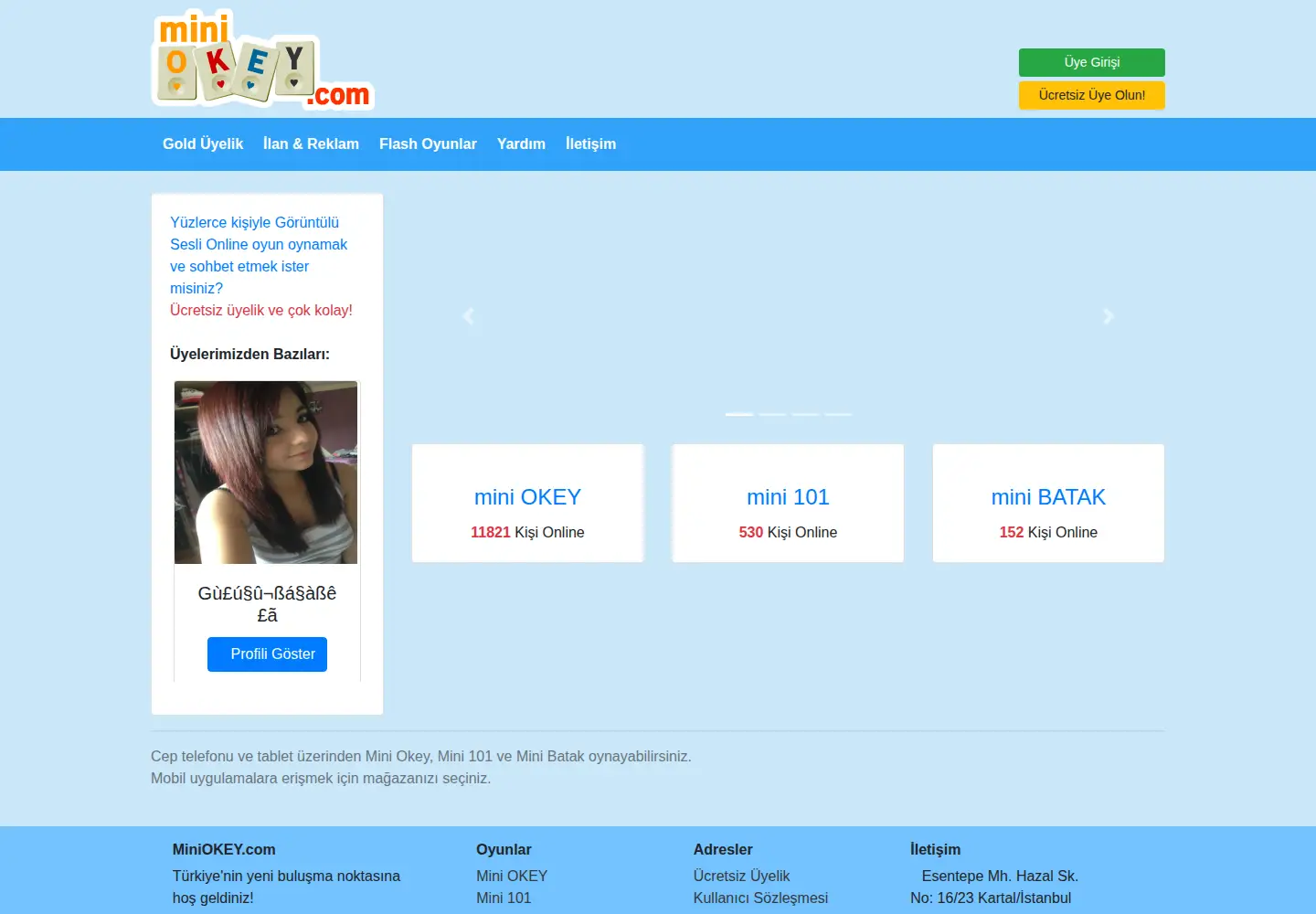The image size is (1316, 914).
Task: Click footer Adresler heading
Action: click(723, 849)
